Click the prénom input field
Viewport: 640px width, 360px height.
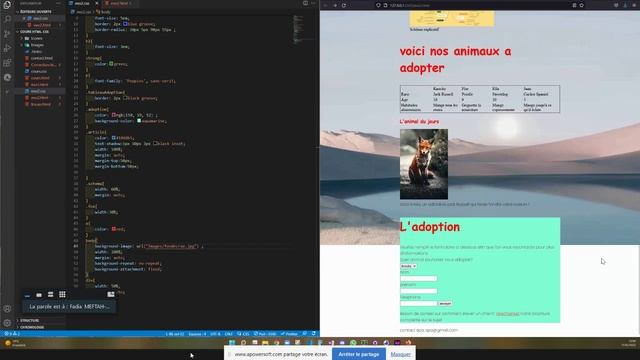[419, 291]
